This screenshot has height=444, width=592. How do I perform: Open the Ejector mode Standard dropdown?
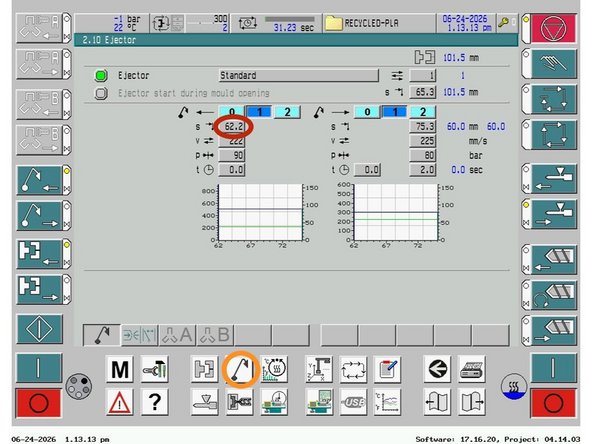click(x=299, y=76)
